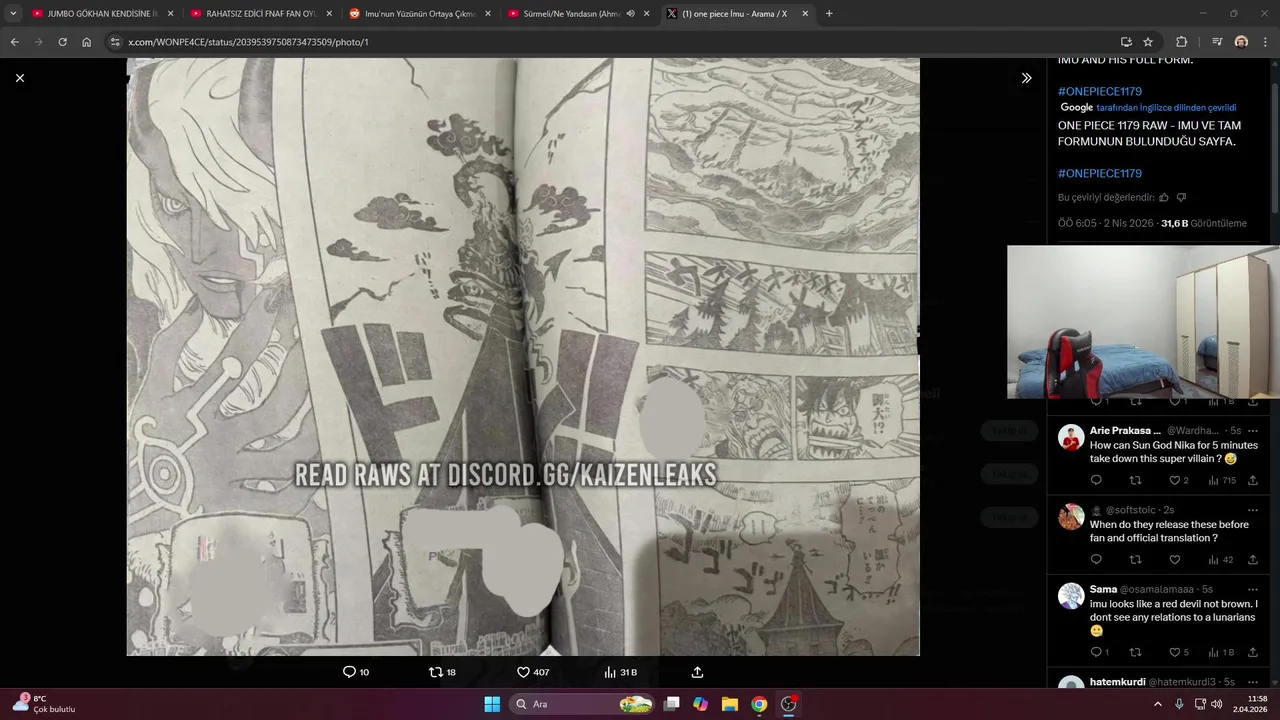Collapse the side panel with the double-chevron icon

pos(1026,78)
